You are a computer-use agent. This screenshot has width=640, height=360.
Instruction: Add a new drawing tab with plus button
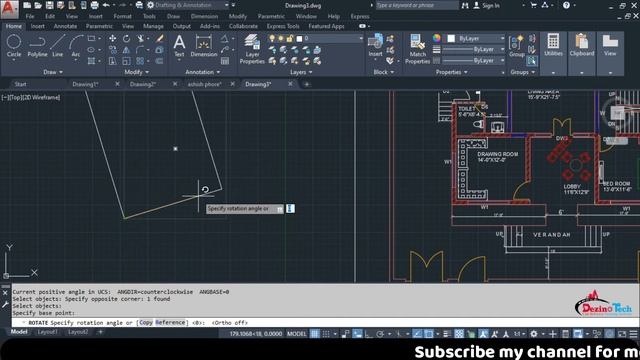(x=307, y=84)
